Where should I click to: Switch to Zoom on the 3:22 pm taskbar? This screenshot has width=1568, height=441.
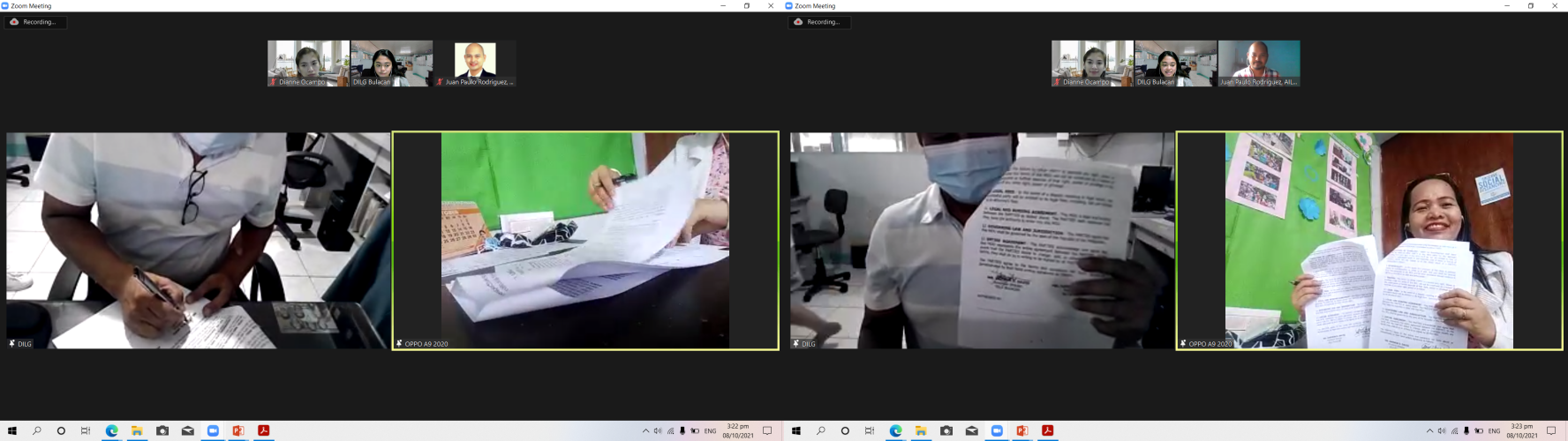click(213, 431)
